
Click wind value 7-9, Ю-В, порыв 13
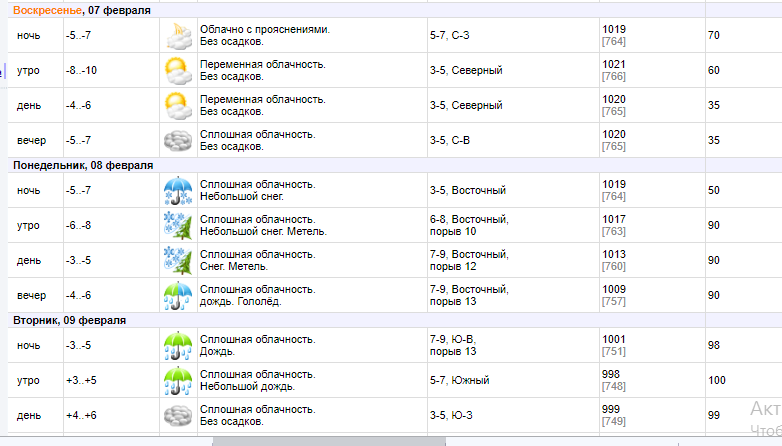(452, 346)
